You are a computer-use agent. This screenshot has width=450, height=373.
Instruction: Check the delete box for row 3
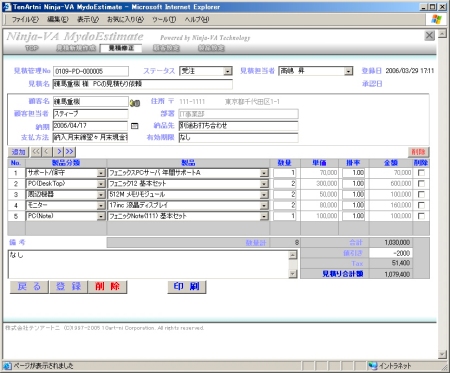click(421, 194)
